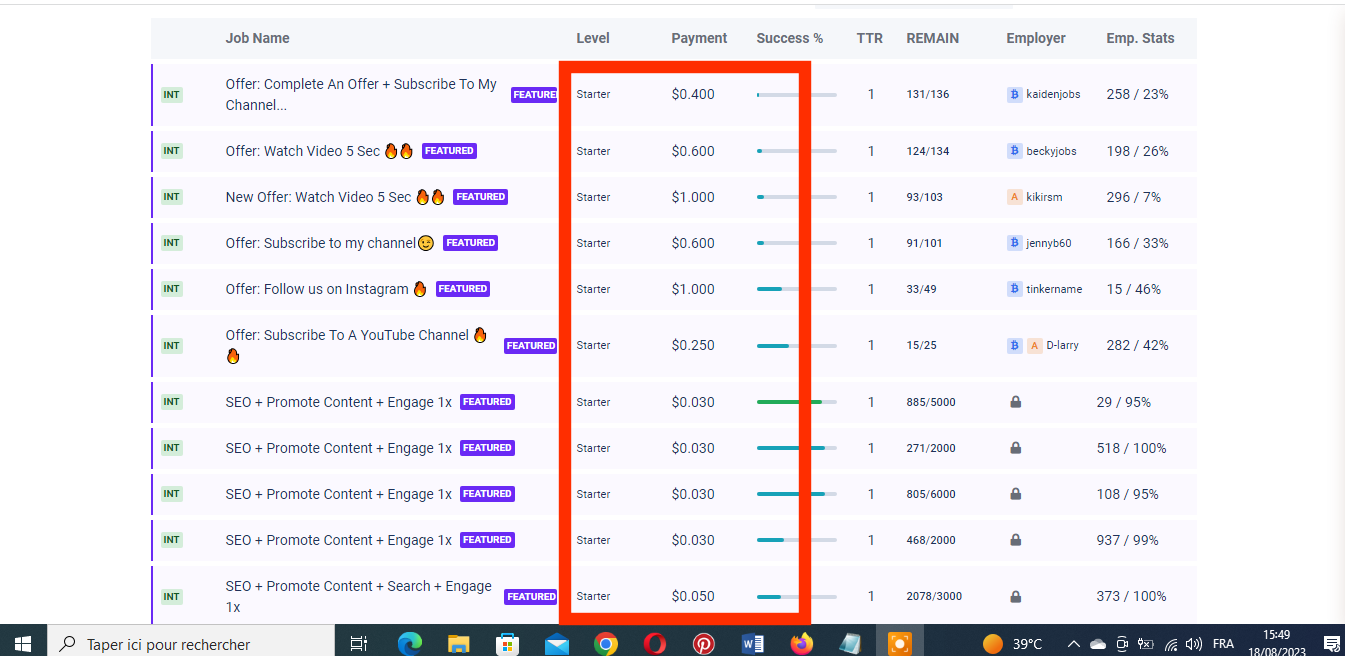Click the lock icon in the 468/2000 row
This screenshot has height=656, width=1345.
(1015, 540)
